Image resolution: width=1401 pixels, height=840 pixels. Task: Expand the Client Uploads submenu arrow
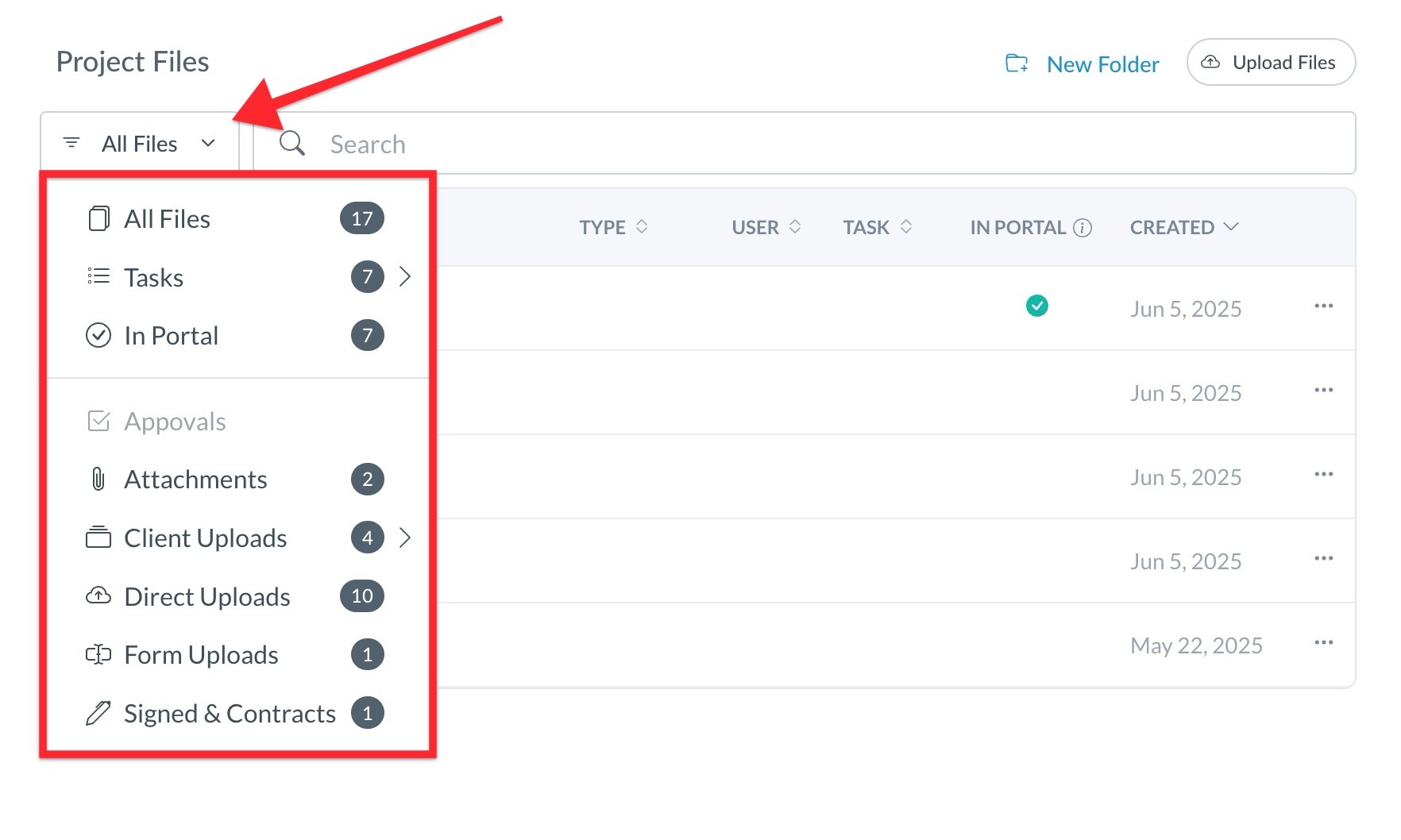(x=405, y=538)
